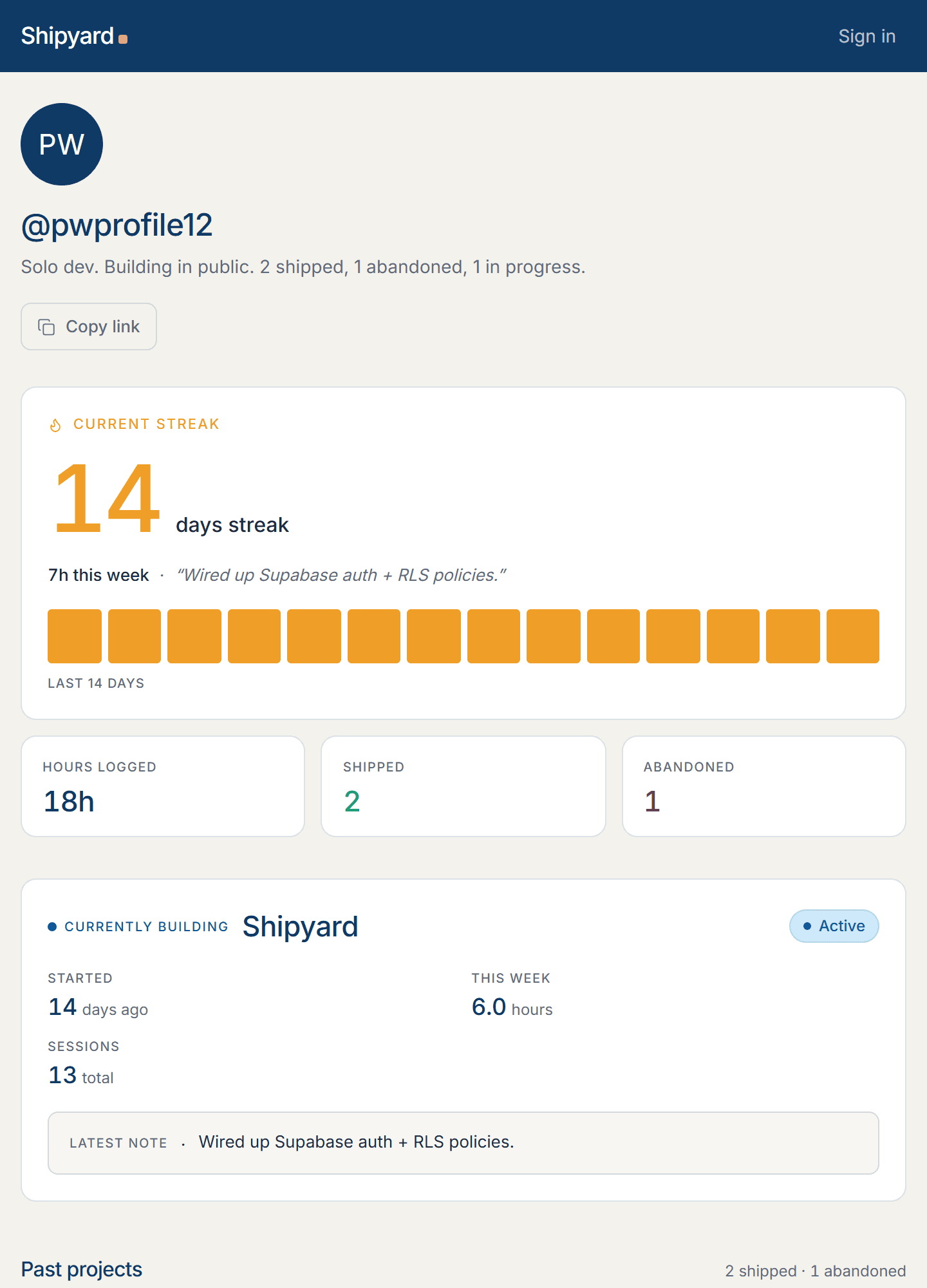
Task: Select the last orange streak day square
Action: pos(853,636)
